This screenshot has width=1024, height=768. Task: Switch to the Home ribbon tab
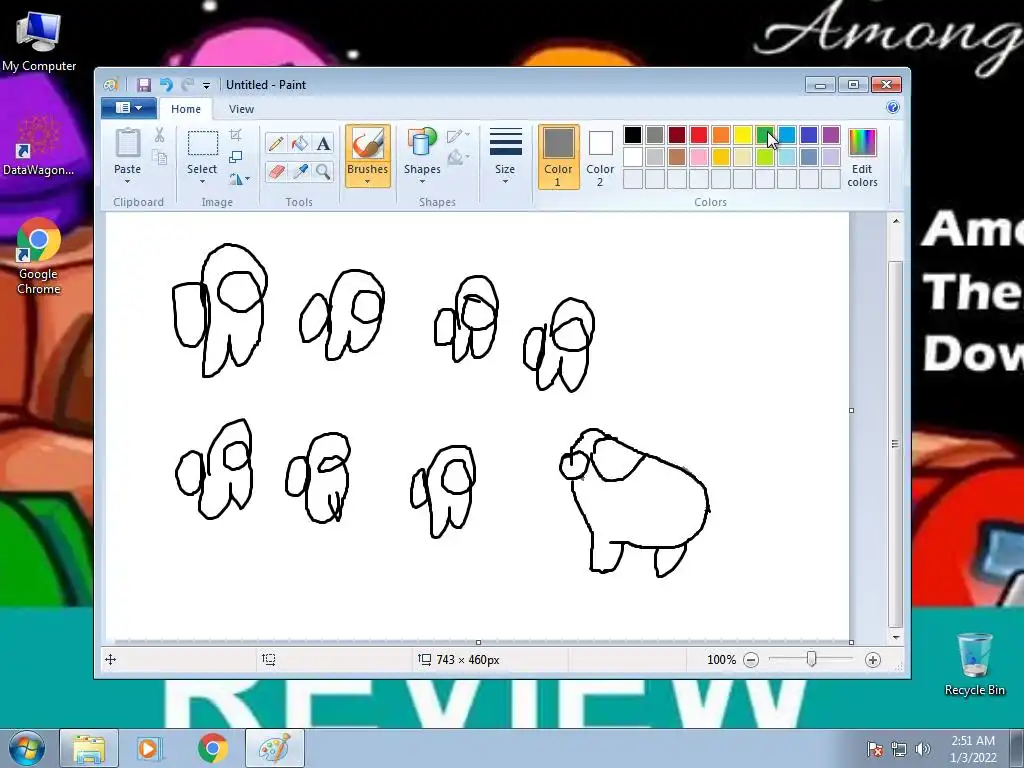click(186, 109)
